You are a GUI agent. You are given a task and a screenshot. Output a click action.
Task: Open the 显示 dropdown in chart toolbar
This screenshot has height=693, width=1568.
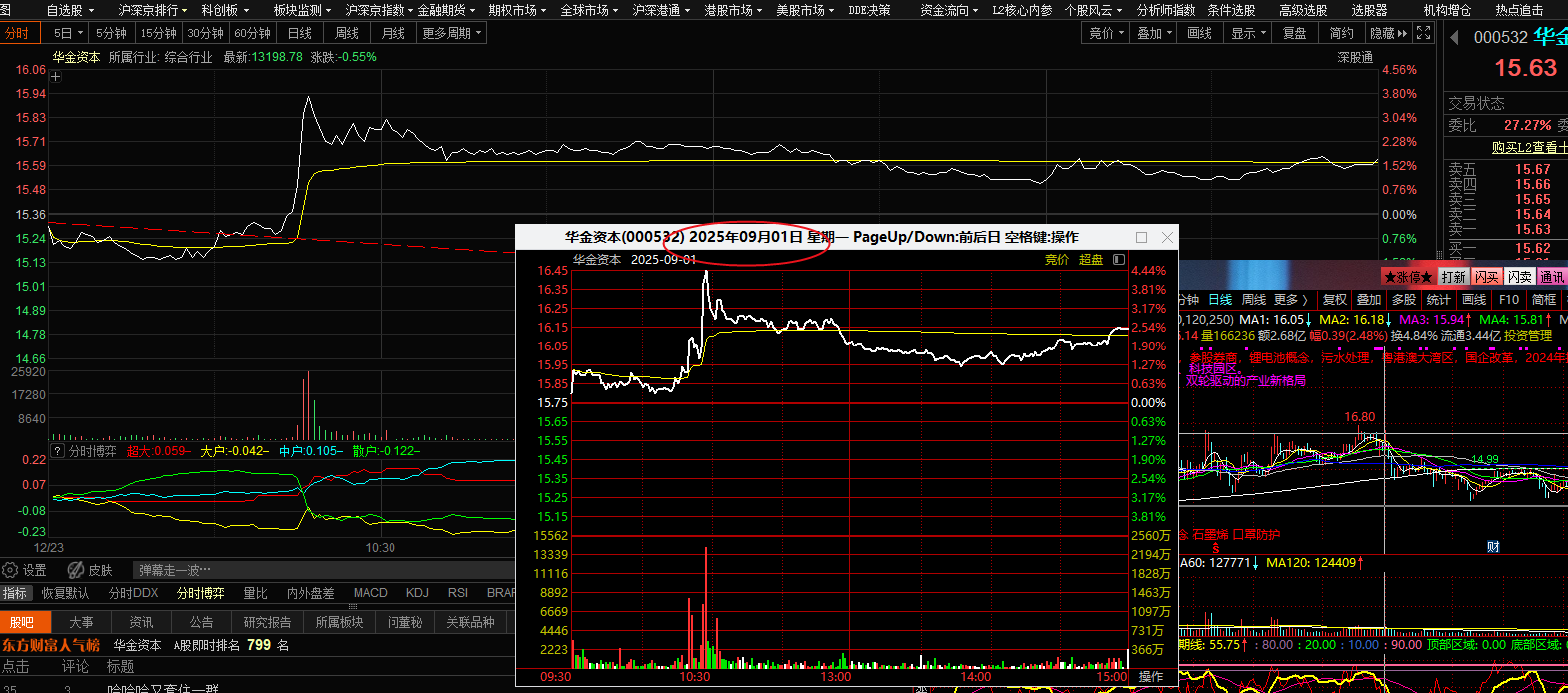tap(1249, 33)
